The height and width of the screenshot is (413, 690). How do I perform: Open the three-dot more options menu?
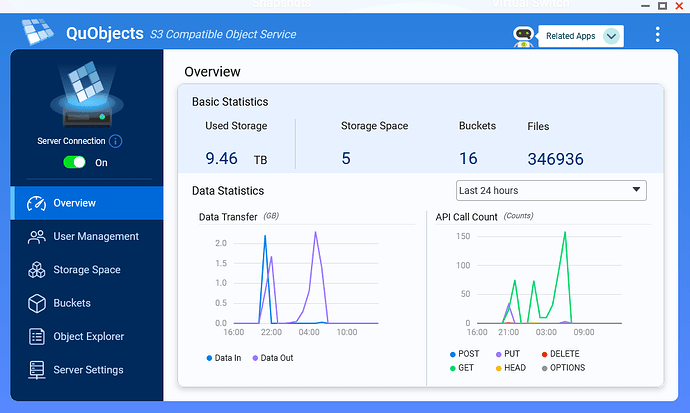(x=657, y=35)
